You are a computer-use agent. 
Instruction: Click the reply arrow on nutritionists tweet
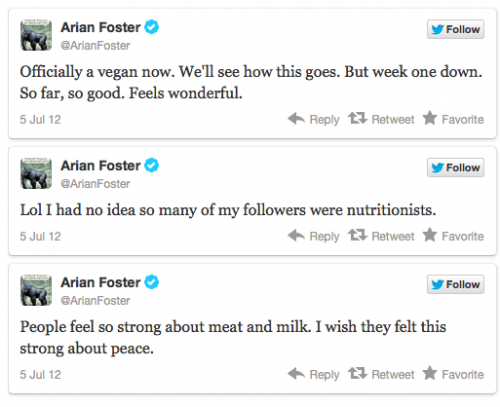(296, 235)
